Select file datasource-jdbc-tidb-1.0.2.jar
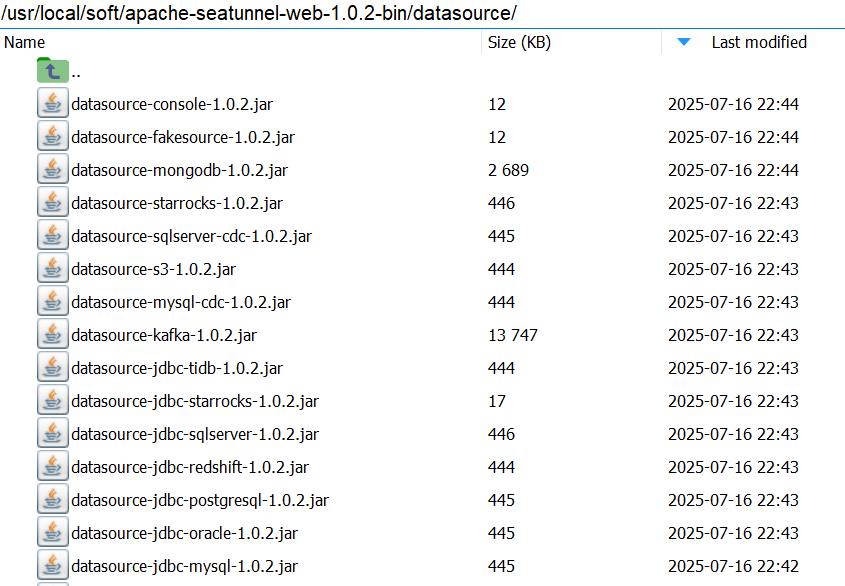The height and width of the screenshot is (586, 845). click(x=177, y=368)
